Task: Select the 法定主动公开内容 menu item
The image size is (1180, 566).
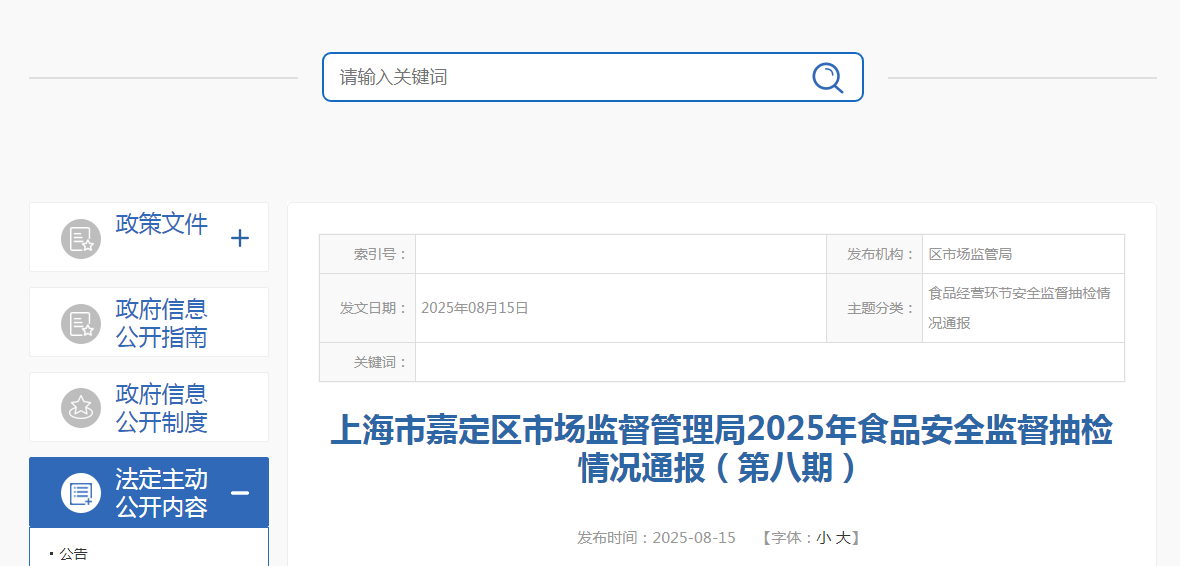Action: 149,492
